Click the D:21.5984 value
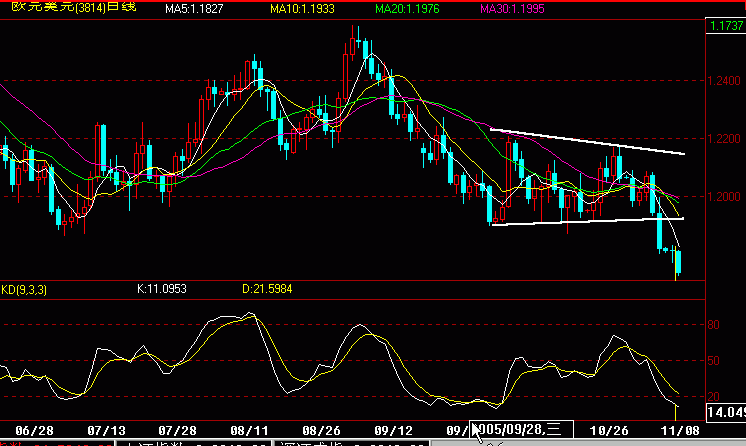Image resolution: width=746 pixels, height=446 pixels. [267, 289]
